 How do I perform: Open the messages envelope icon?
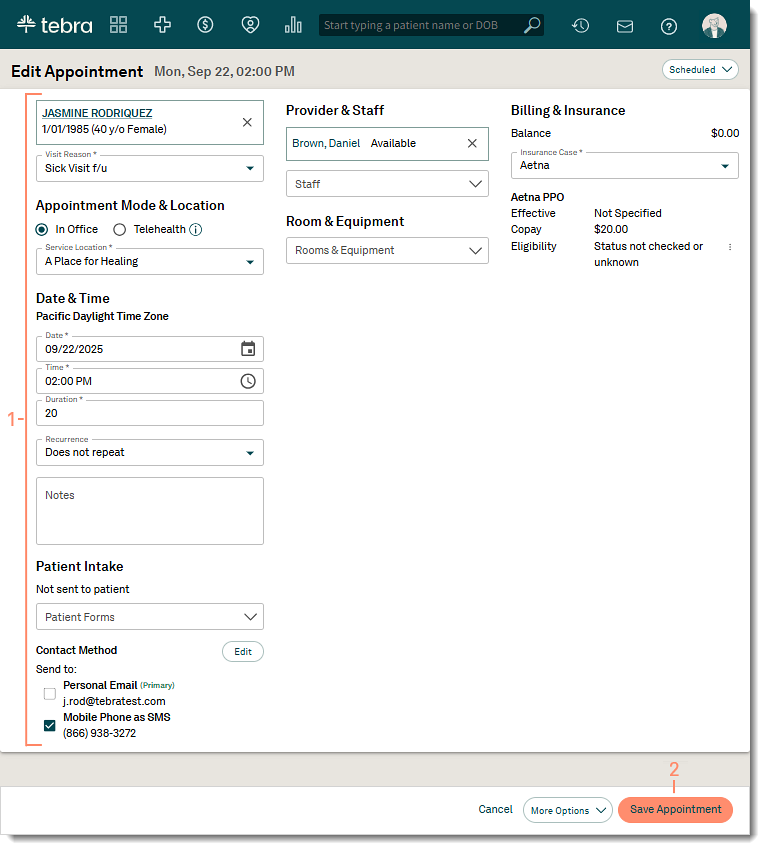pyautogui.click(x=625, y=26)
